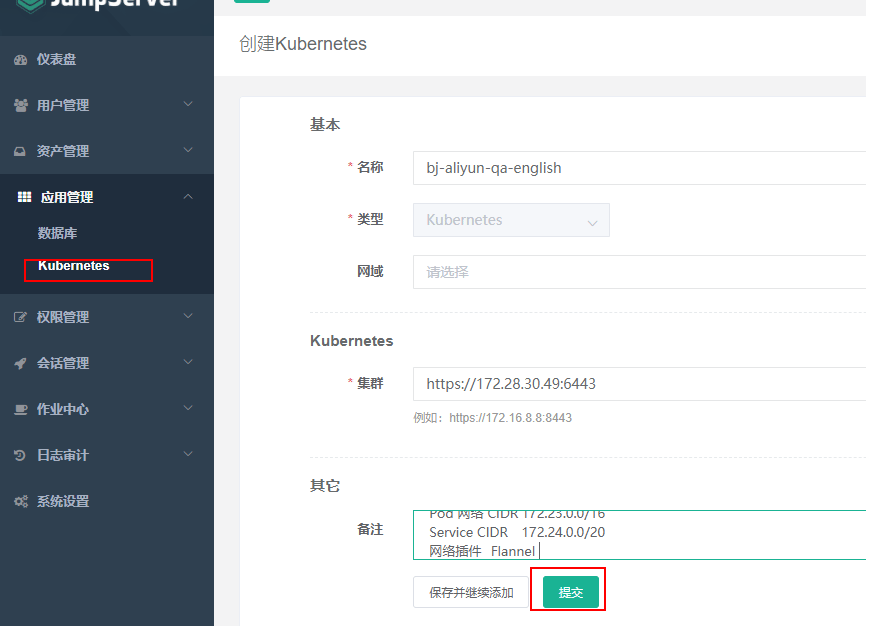
Task: Expand the 日志审计 menu chevron
Action: (x=188, y=454)
